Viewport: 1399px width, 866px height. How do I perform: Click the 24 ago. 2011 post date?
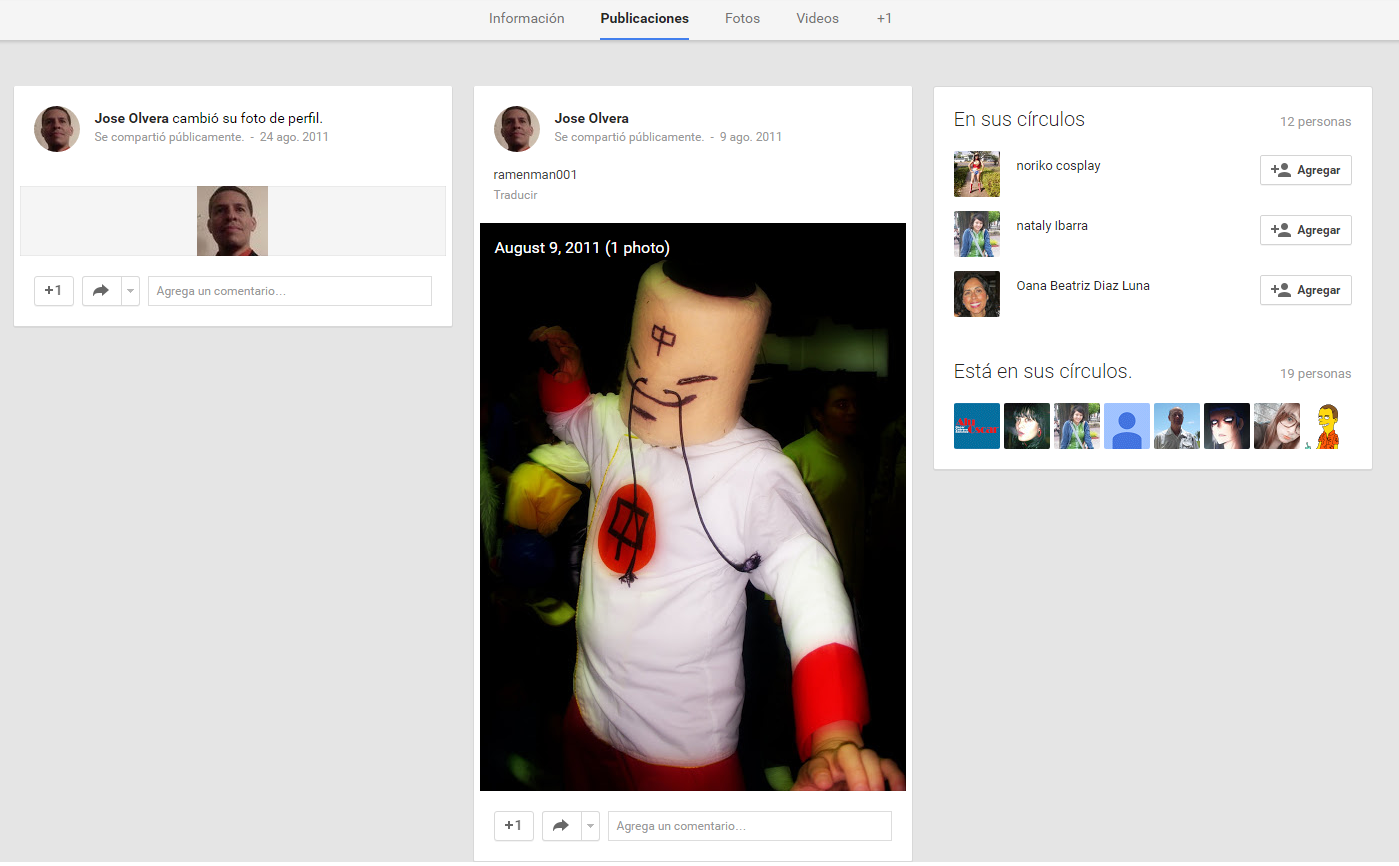(294, 137)
